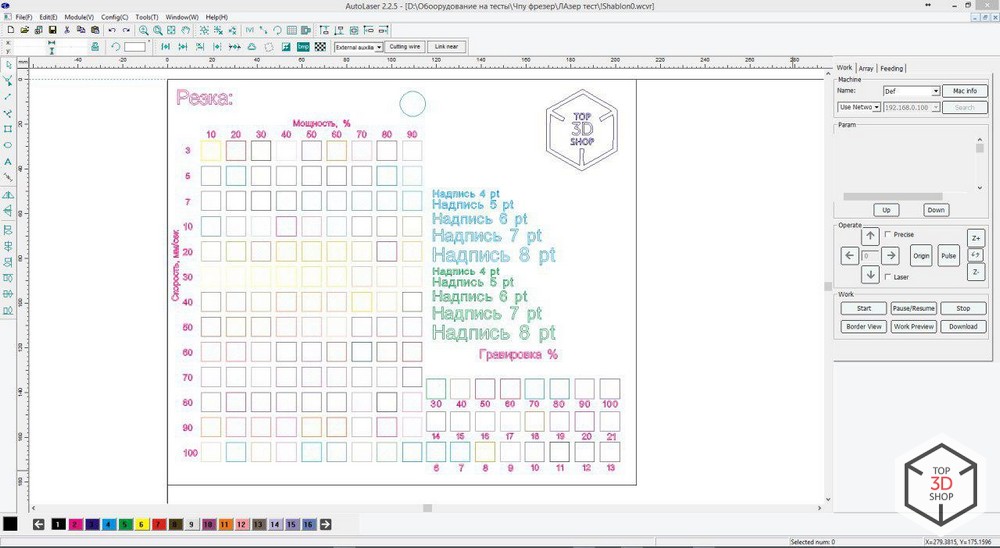The image size is (1000, 548).
Task: Click the Work Preview button
Action: pyautogui.click(x=913, y=326)
